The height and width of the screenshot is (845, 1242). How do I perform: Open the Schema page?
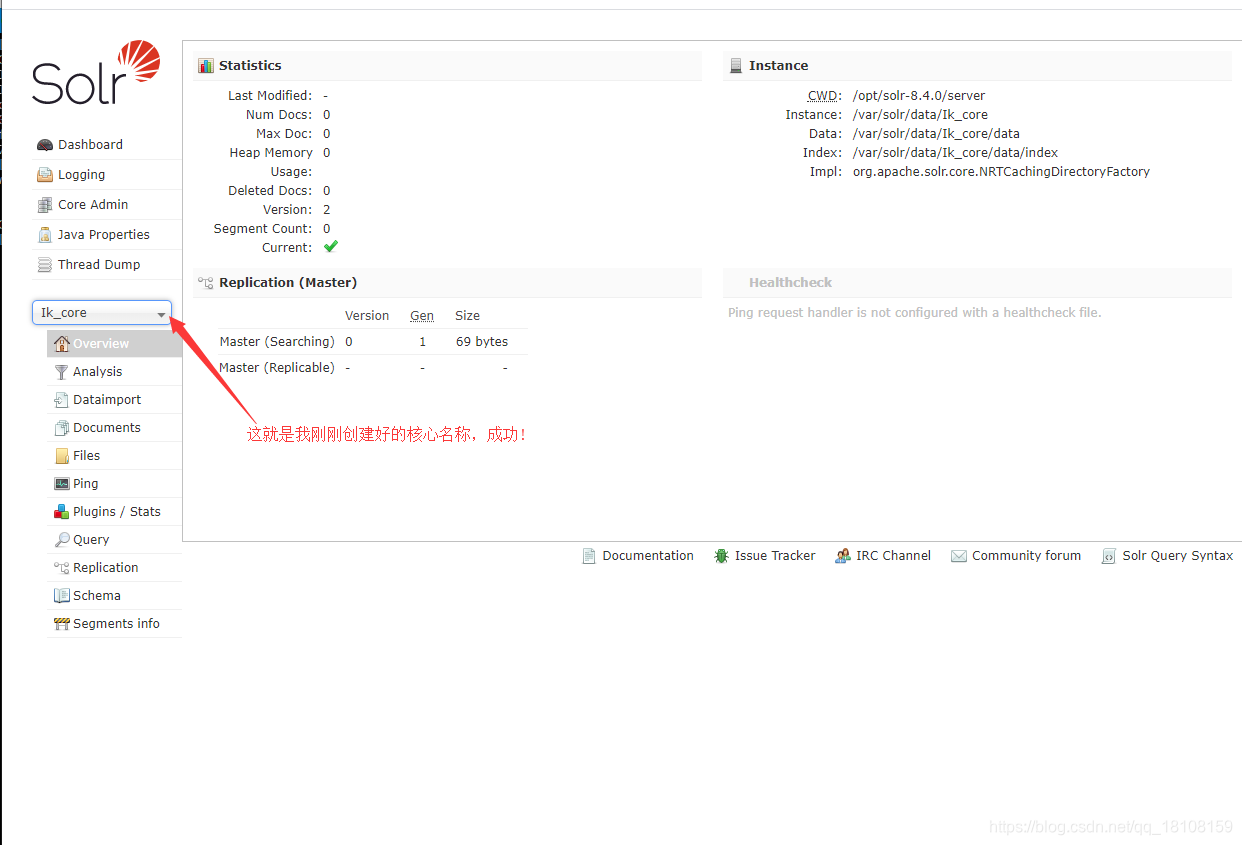[96, 595]
